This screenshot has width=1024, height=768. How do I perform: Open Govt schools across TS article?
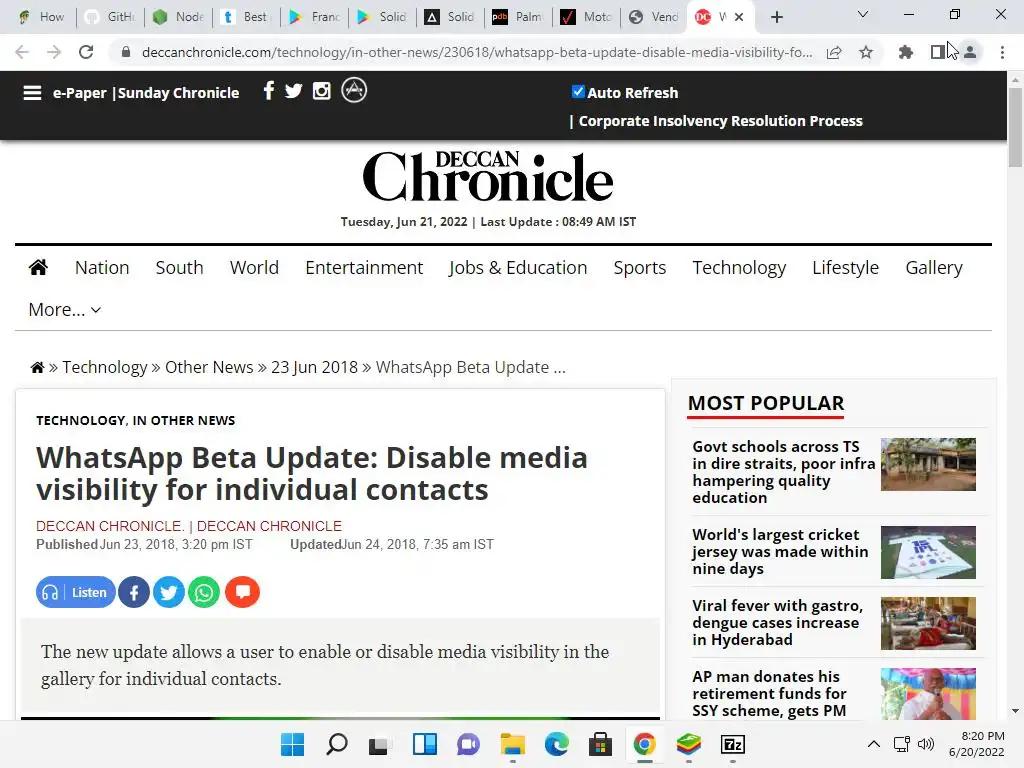pyautogui.click(x=783, y=472)
